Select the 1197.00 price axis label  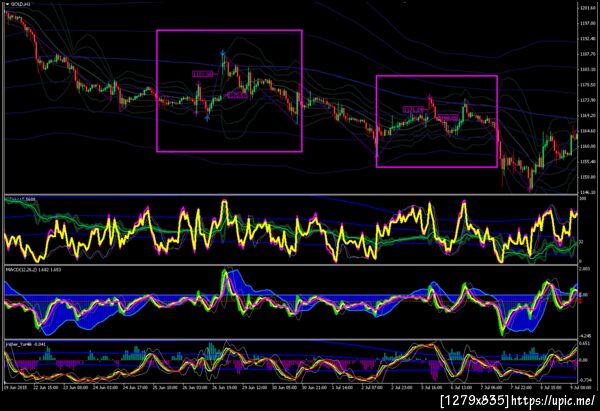coord(587,23)
